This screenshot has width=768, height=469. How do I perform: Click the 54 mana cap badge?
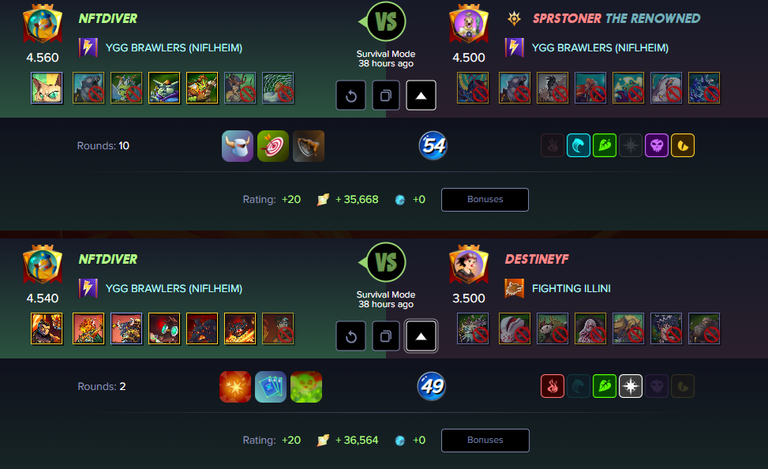(433, 145)
